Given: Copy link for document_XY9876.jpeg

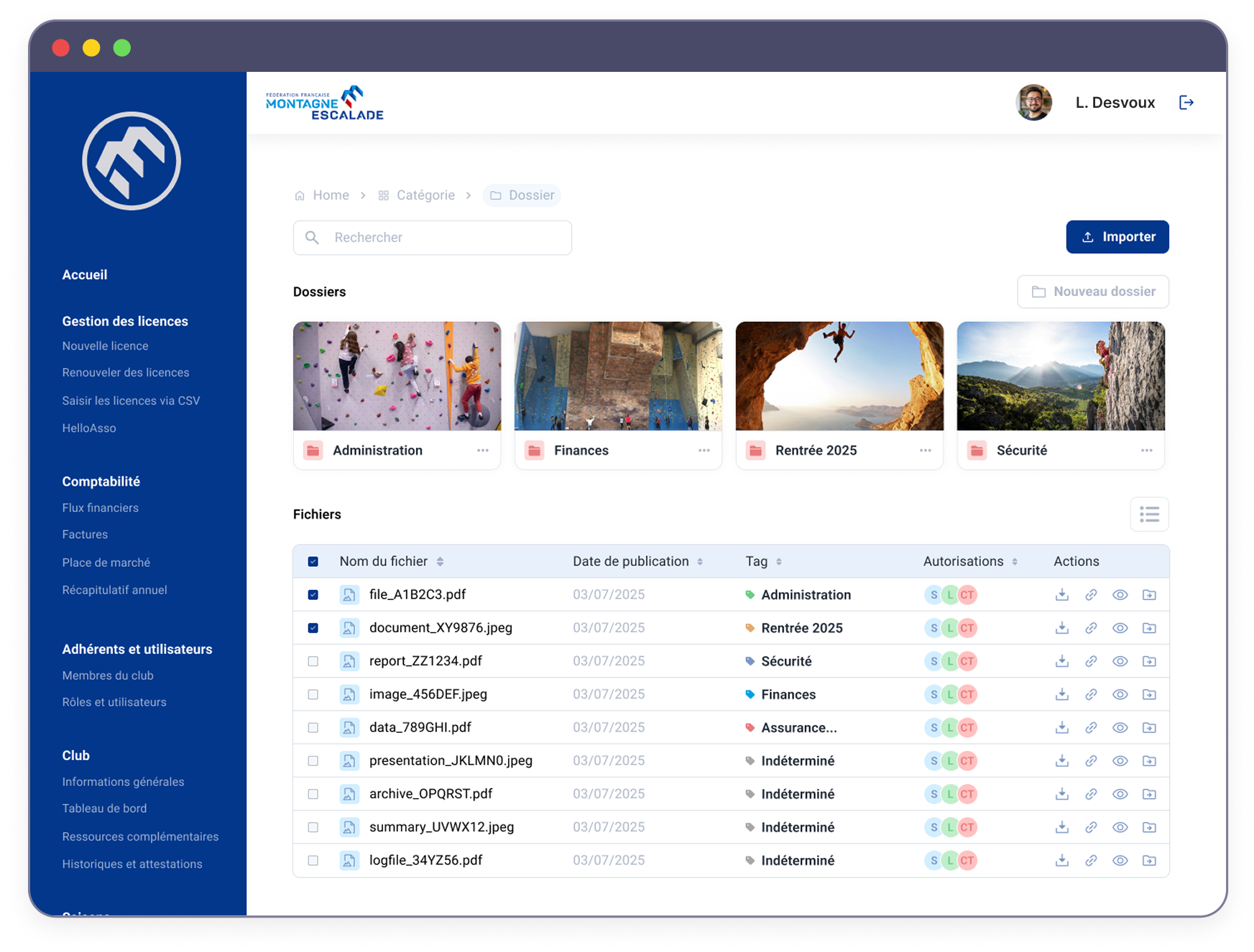Looking at the screenshot, I should point(1091,628).
